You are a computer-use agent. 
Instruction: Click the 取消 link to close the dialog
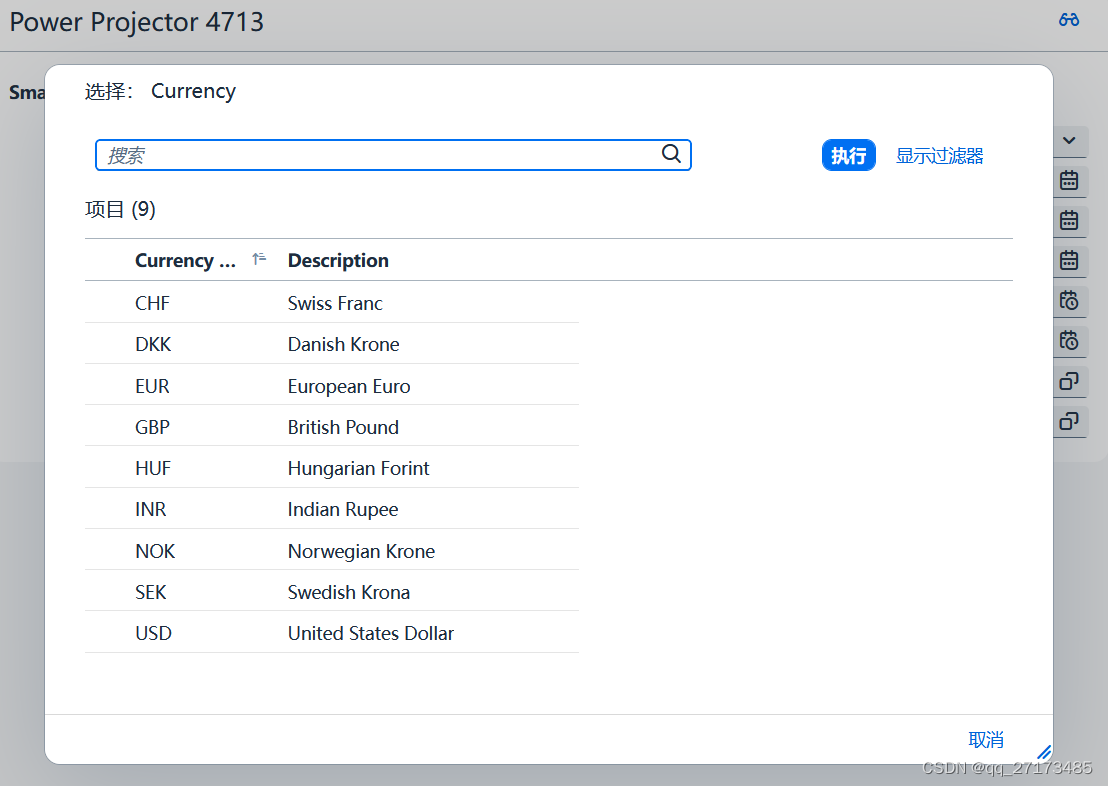pos(986,740)
